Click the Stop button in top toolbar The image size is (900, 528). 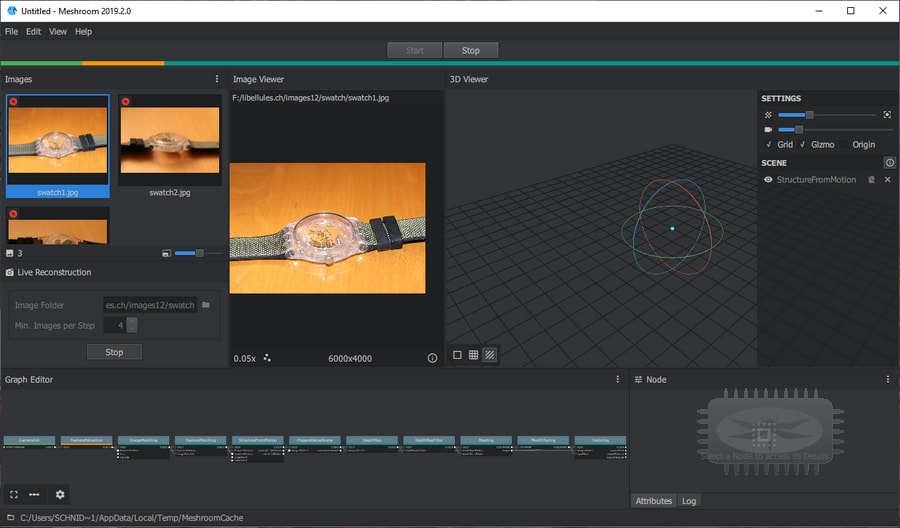pos(471,51)
